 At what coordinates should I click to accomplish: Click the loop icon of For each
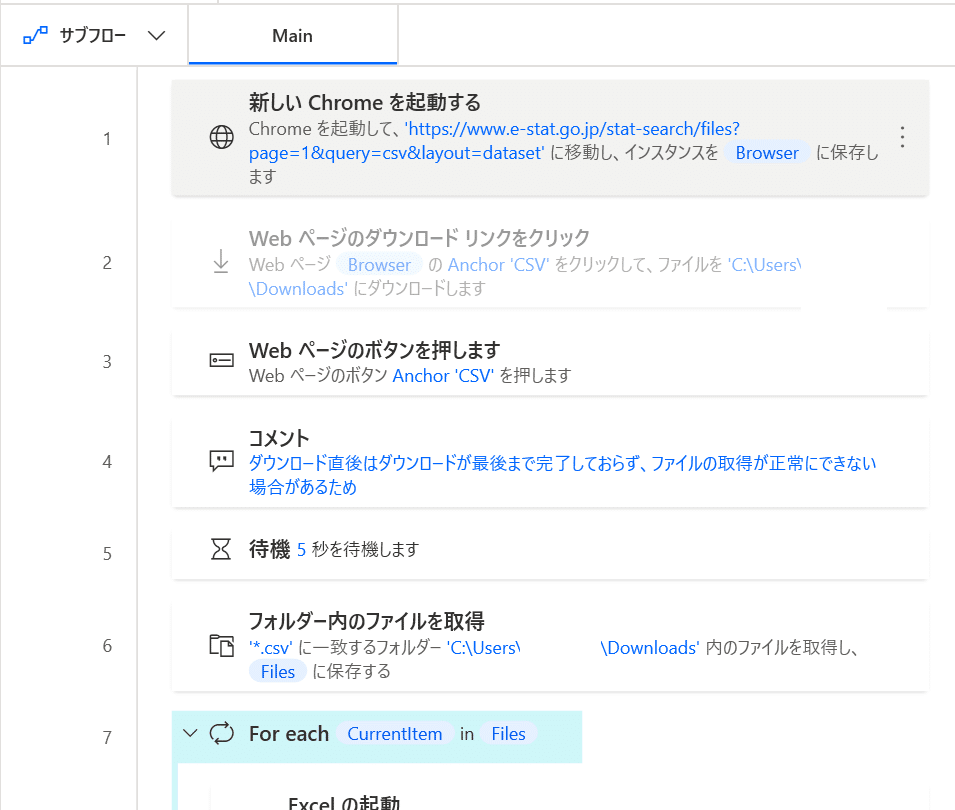[221, 733]
